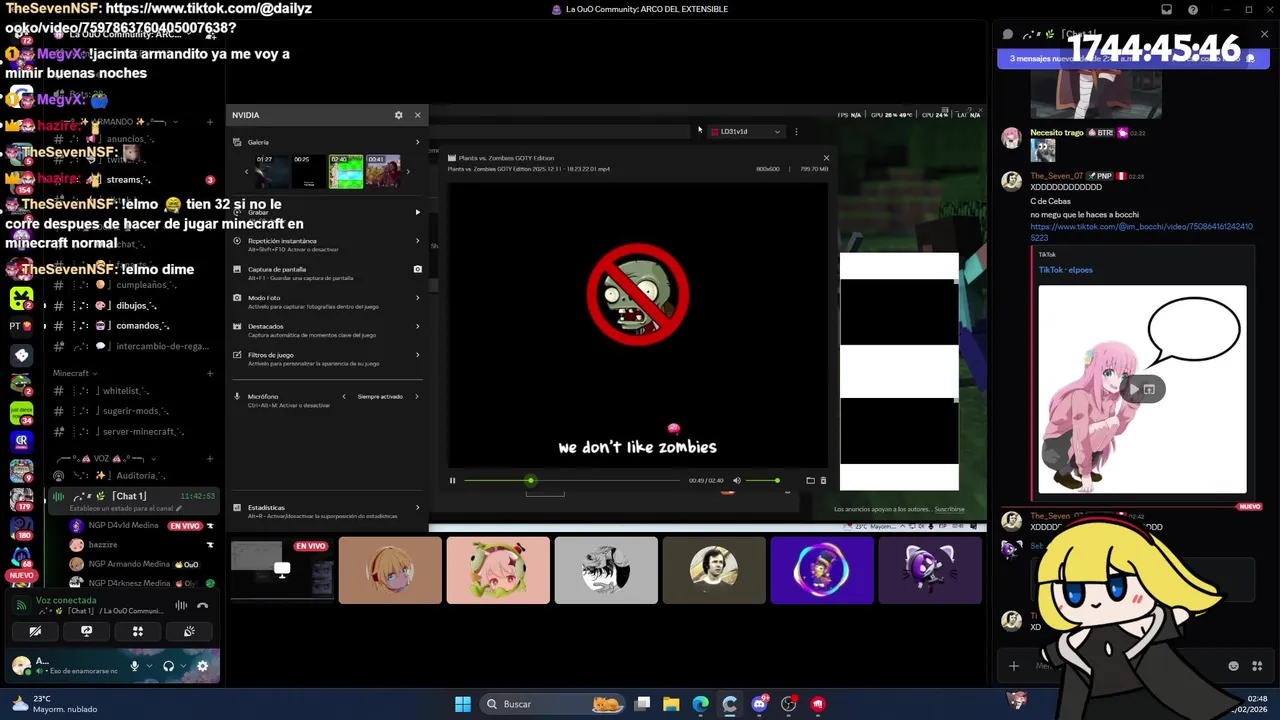Expand the Galería section arrow
The height and width of the screenshot is (720, 1280).
click(x=417, y=142)
